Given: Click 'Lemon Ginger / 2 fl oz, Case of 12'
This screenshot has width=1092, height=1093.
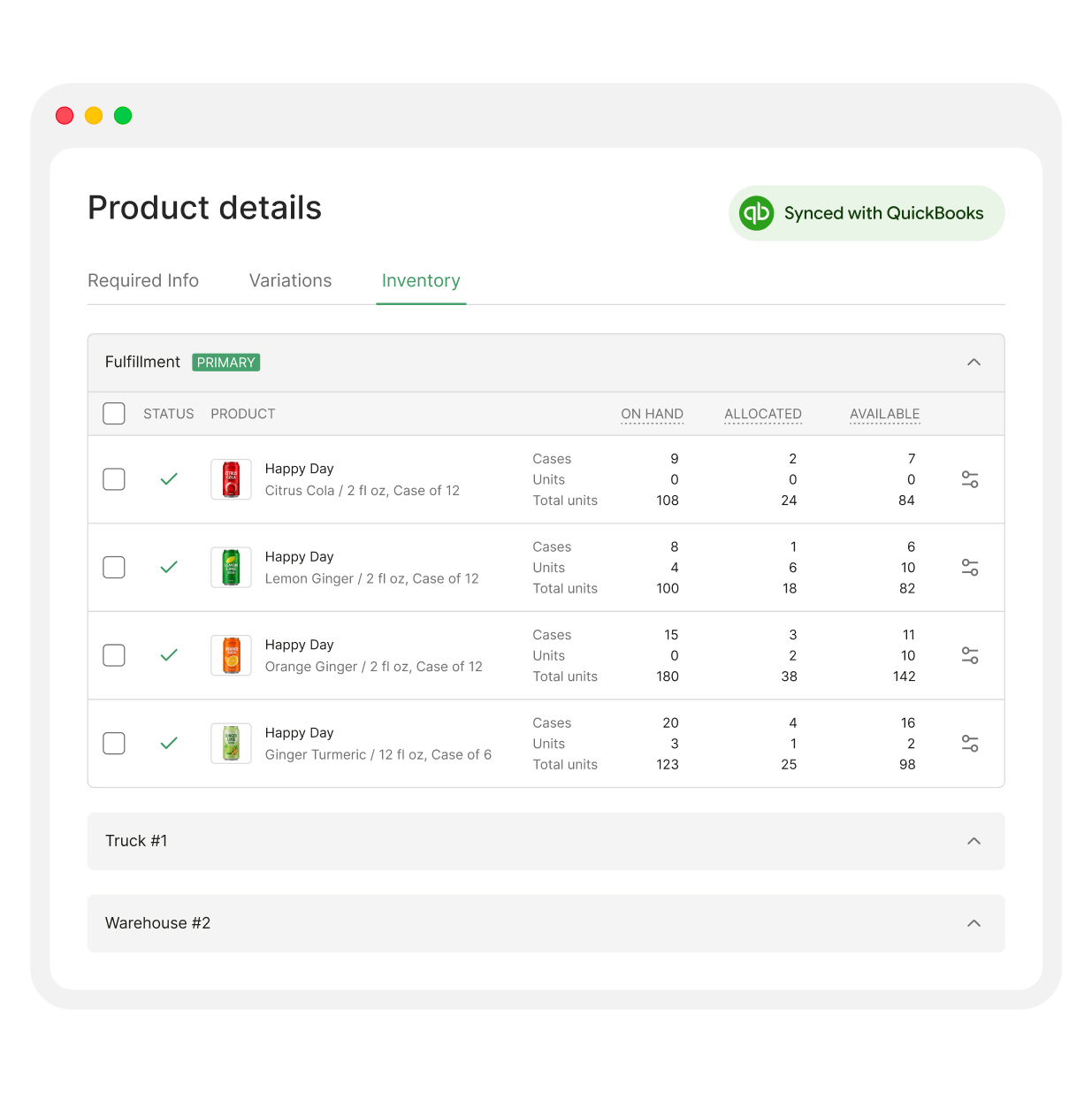Looking at the screenshot, I should pos(372,578).
